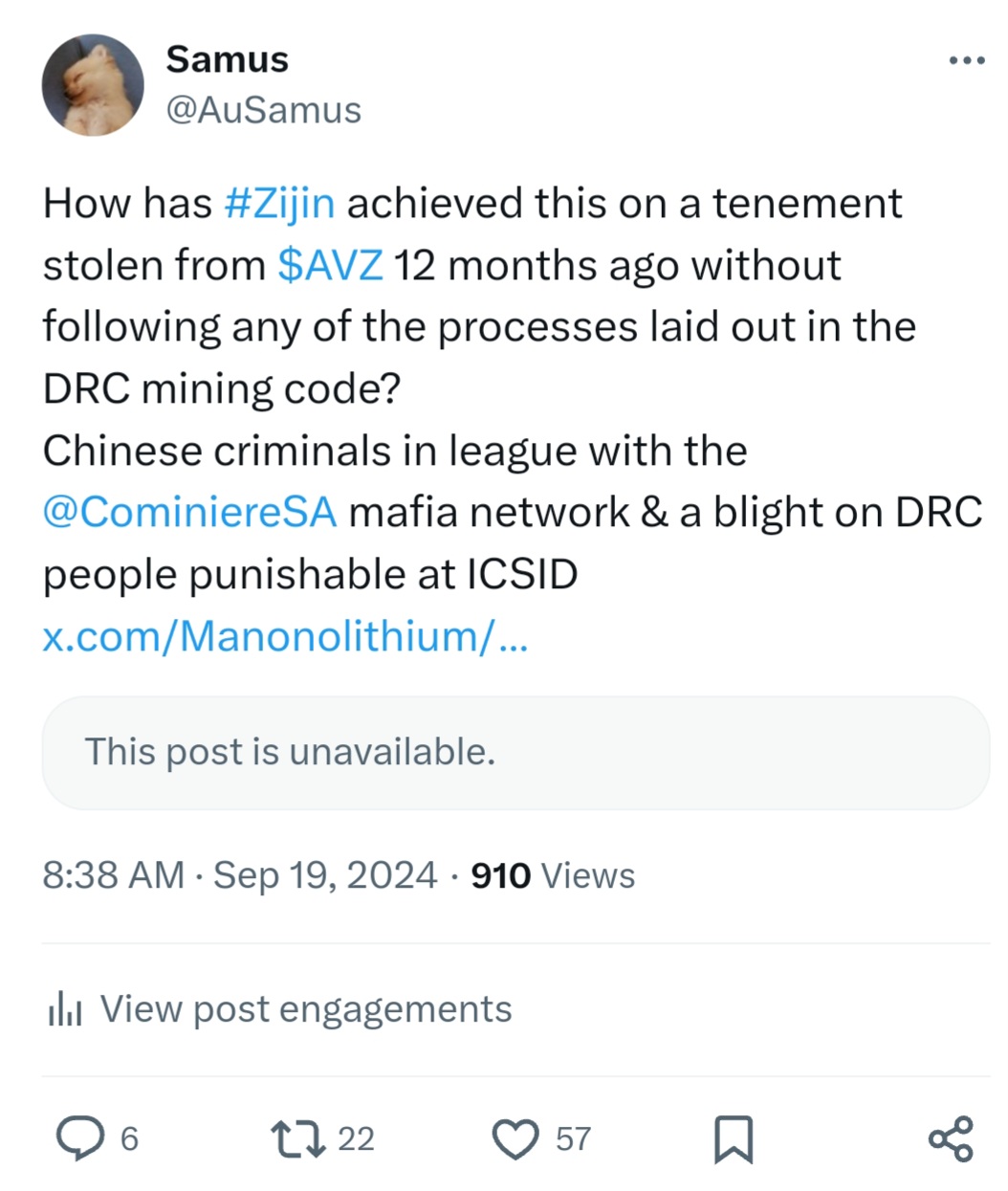
Task: Visit the @CominiereSA mention profile
Action: pos(189,512)
